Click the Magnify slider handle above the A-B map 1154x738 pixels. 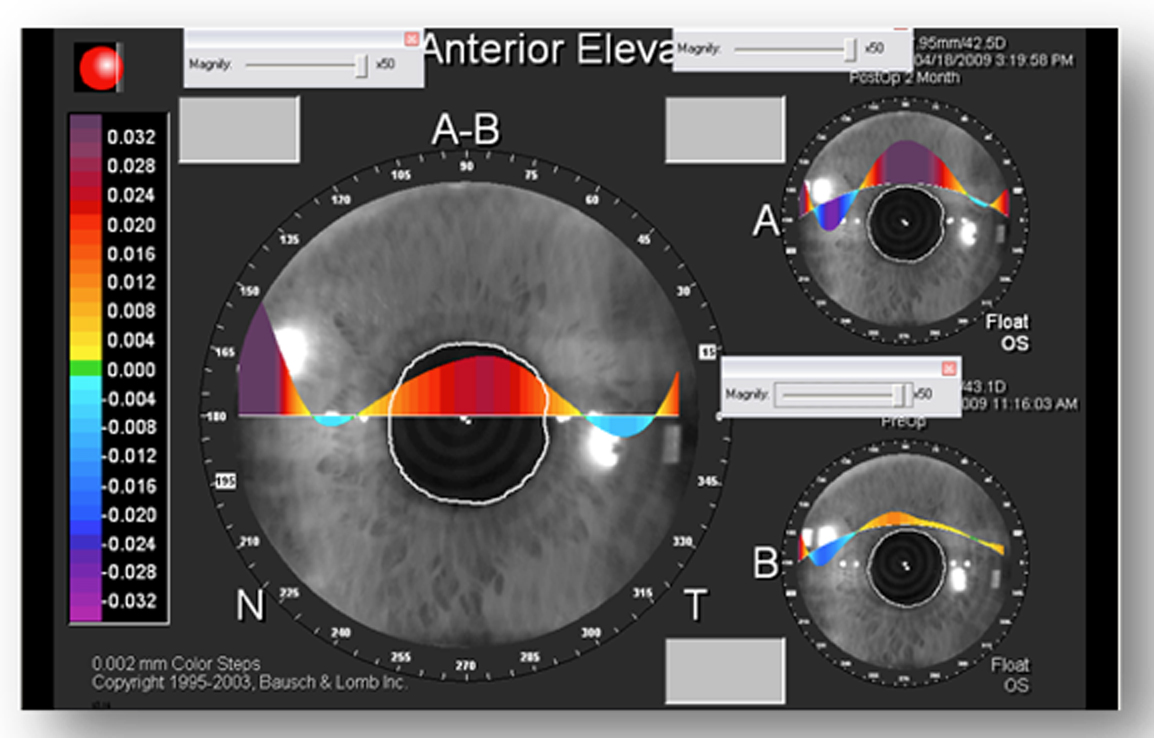coord(361,64)
